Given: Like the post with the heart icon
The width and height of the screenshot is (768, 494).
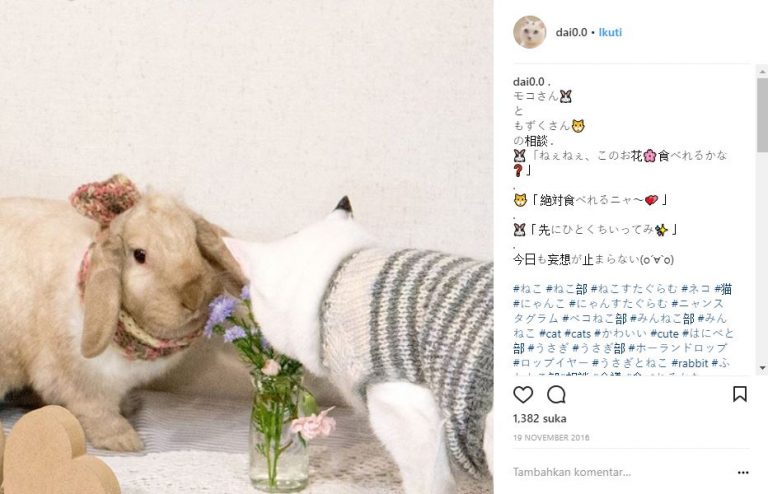Looking at the screenshot, I should (x=523, y=395).
